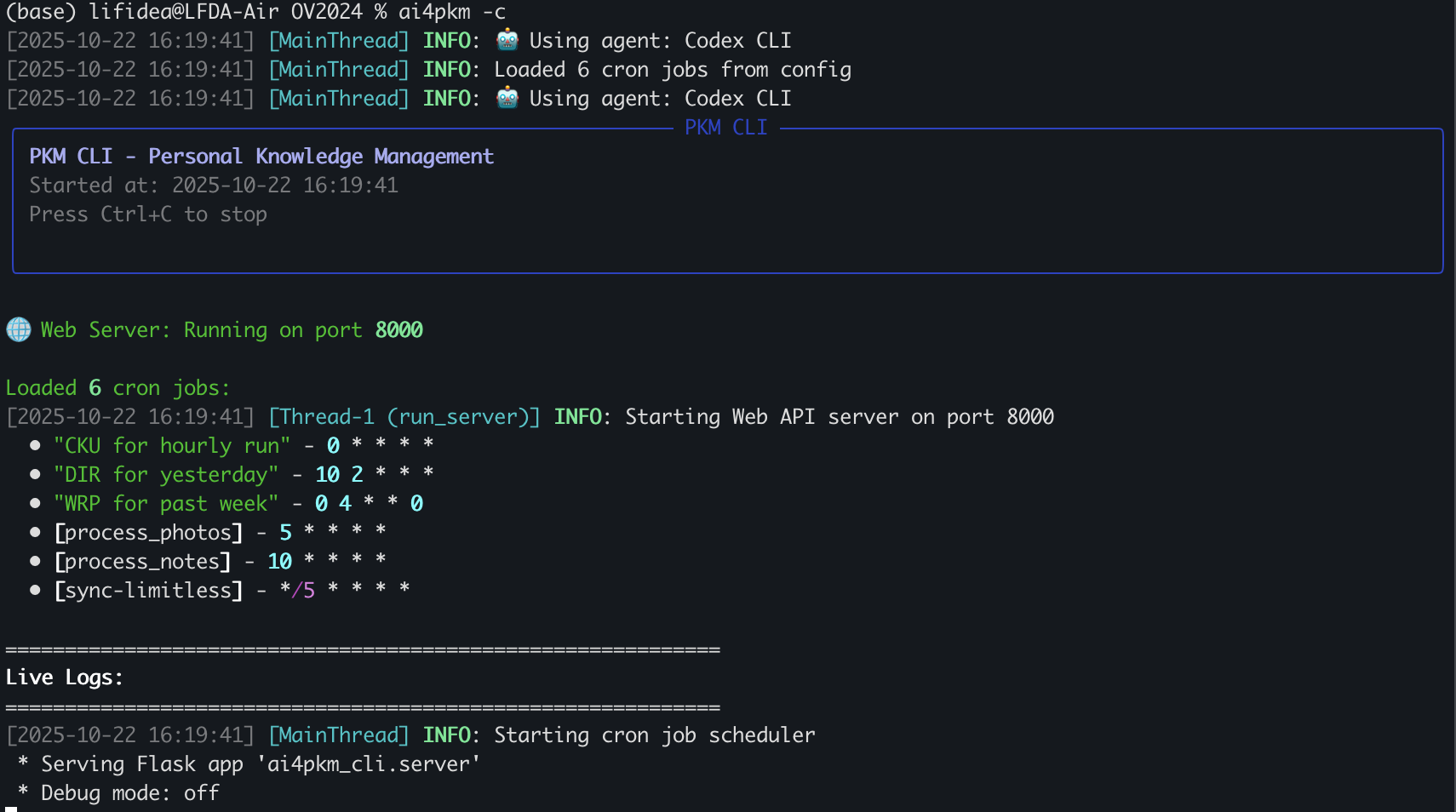
Task: Click the bullet before "CKU for hourly run"
Action: coord(35,445)
